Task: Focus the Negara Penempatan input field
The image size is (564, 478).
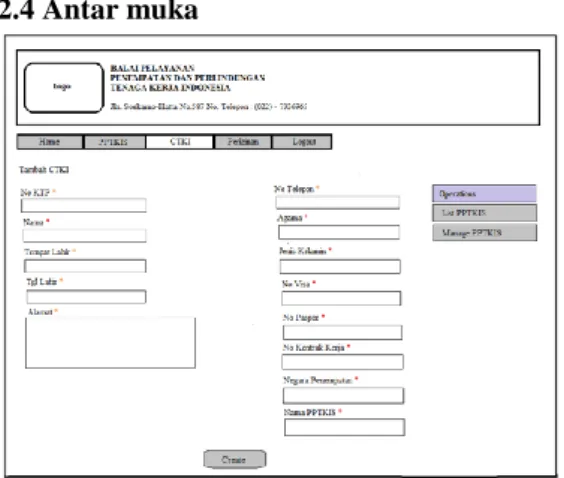Action: tap(344, 395)
